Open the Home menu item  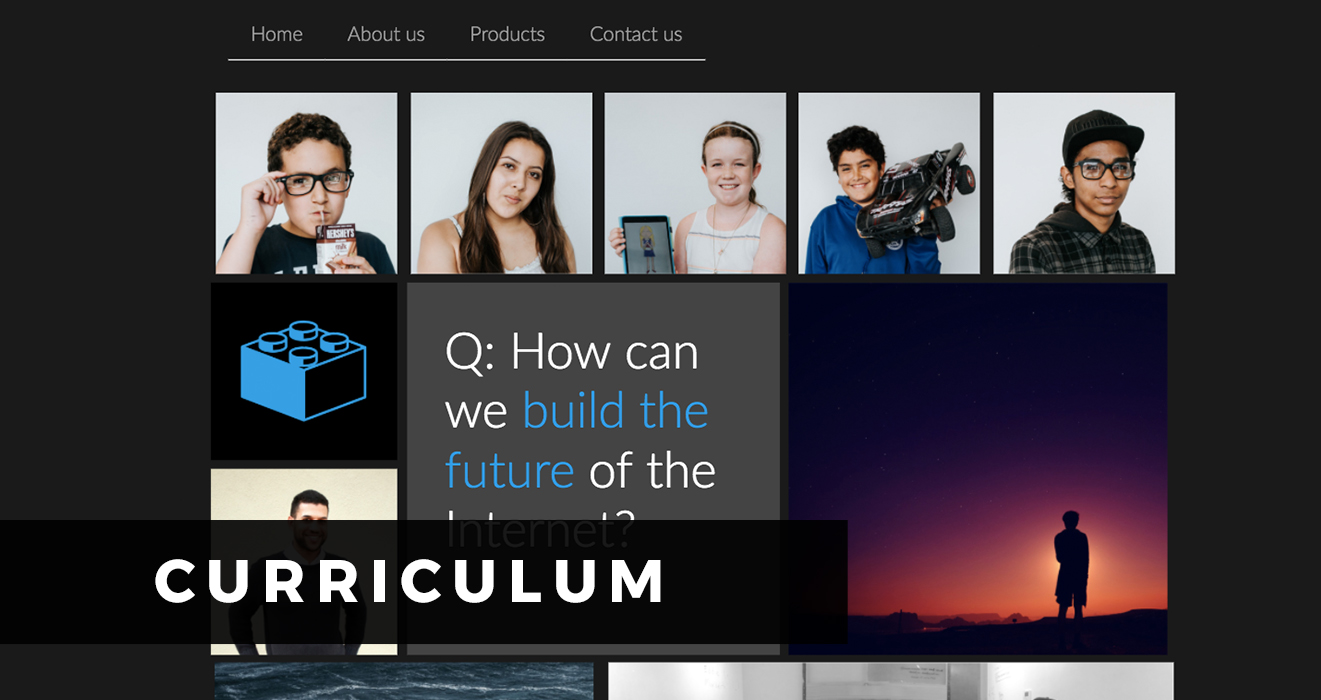pyautogui.click(x=276, y=34)
